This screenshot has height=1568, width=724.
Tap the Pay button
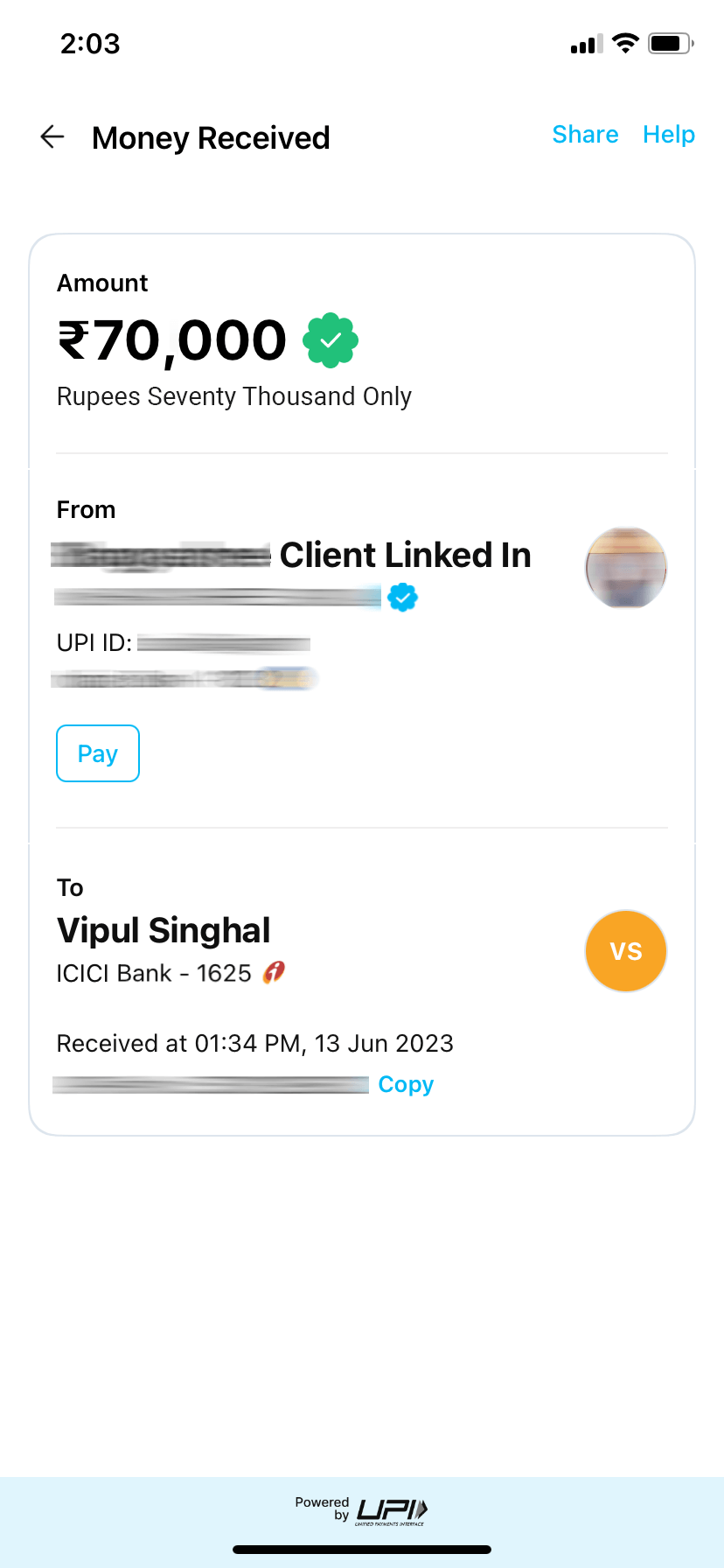(98, 753)
